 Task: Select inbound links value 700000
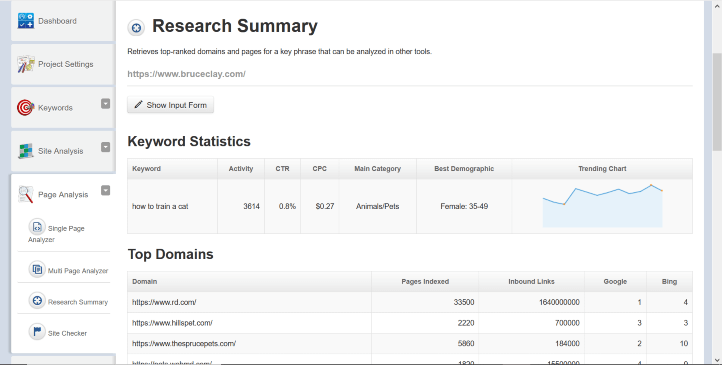pyautogui.click(x=567, y=323)
